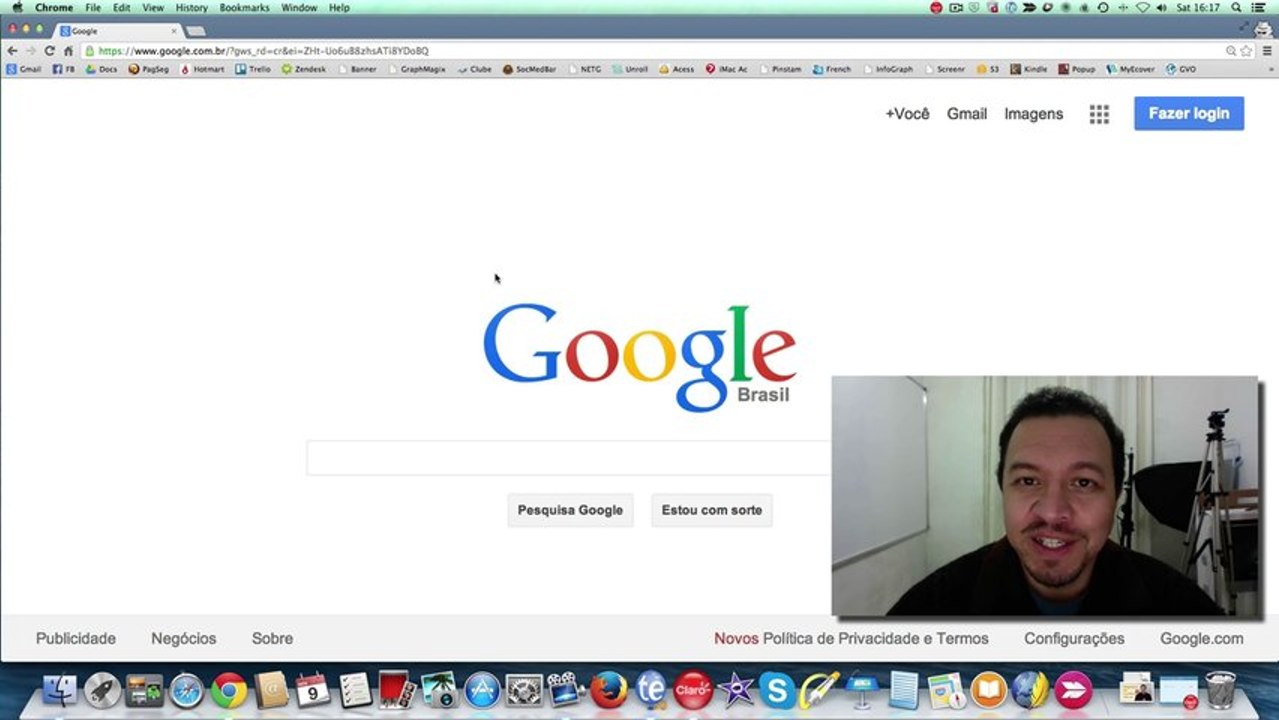Click the webcam video overlay
This screenshot has height=720, width=1279.
click(1045, 495)
